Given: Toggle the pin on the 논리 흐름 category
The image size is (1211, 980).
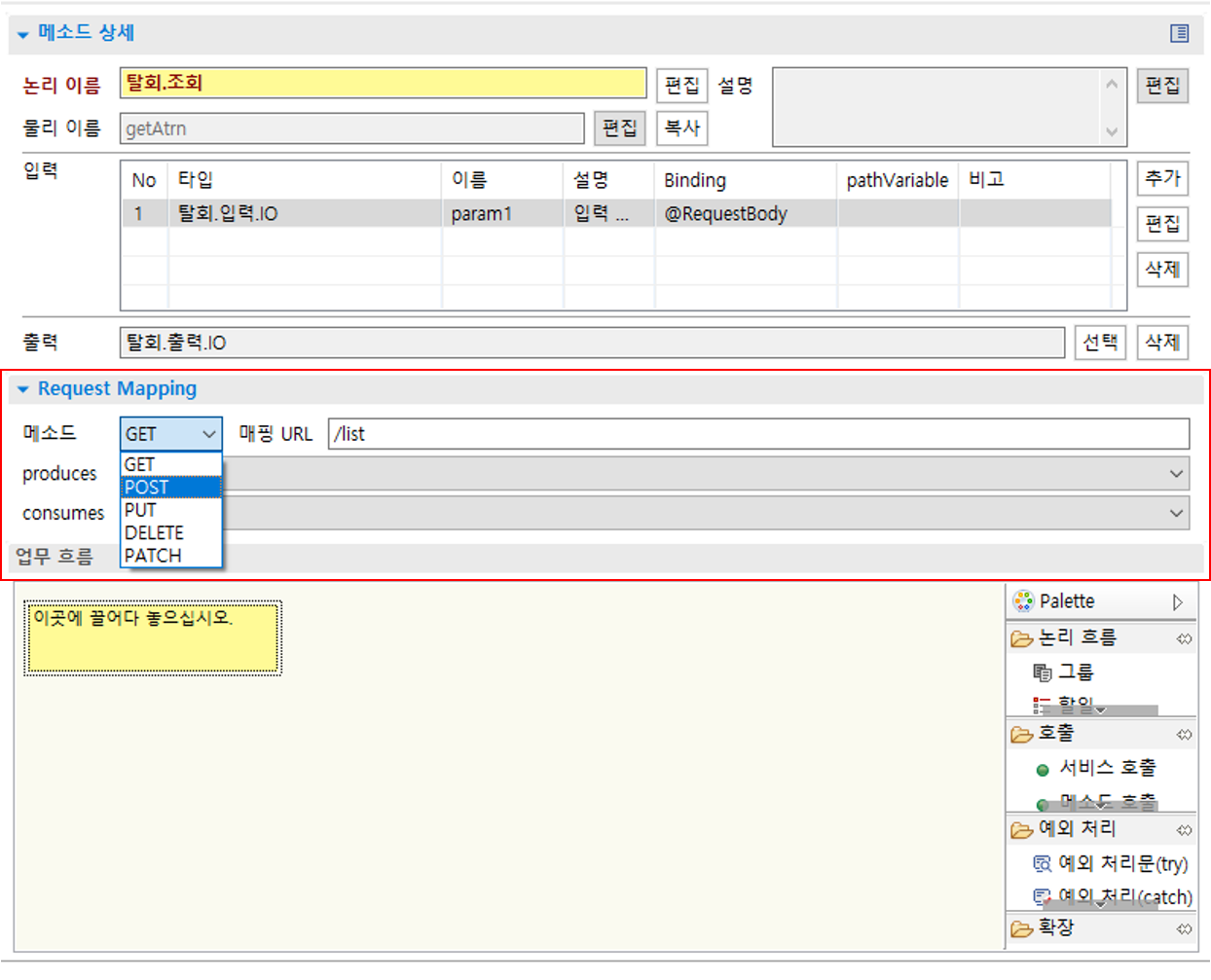Looking at the screenshot, I should point(1184,638).
